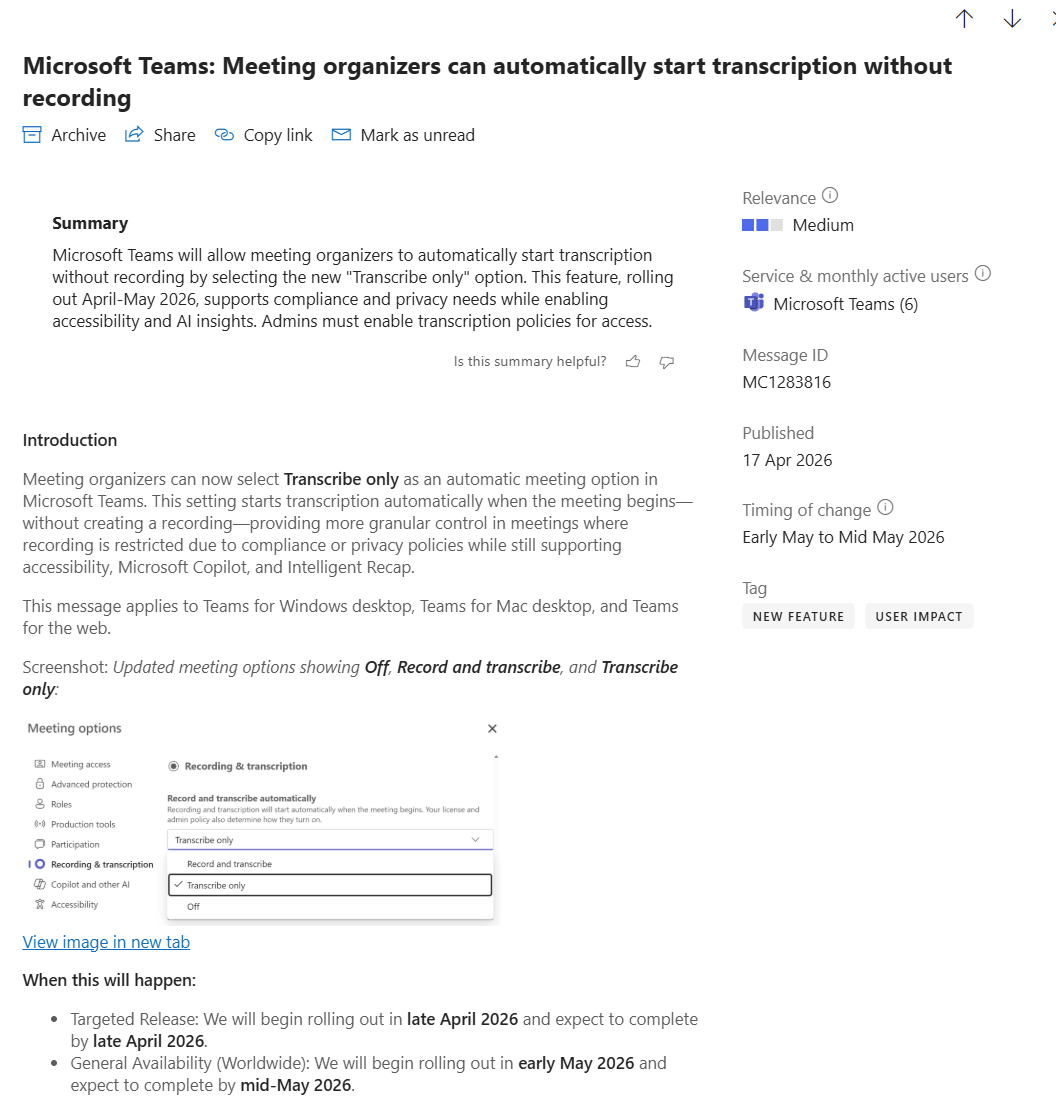1056x1110 pixels.
Task: Choose Record and transcribe option
Action: 229,864
